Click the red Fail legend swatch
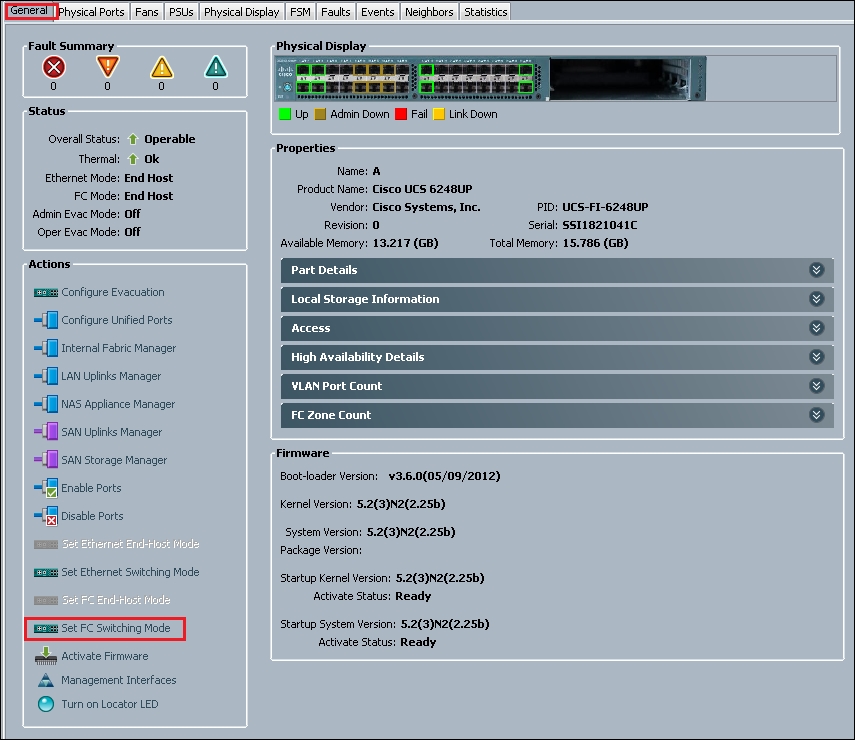 pos(401,114)
